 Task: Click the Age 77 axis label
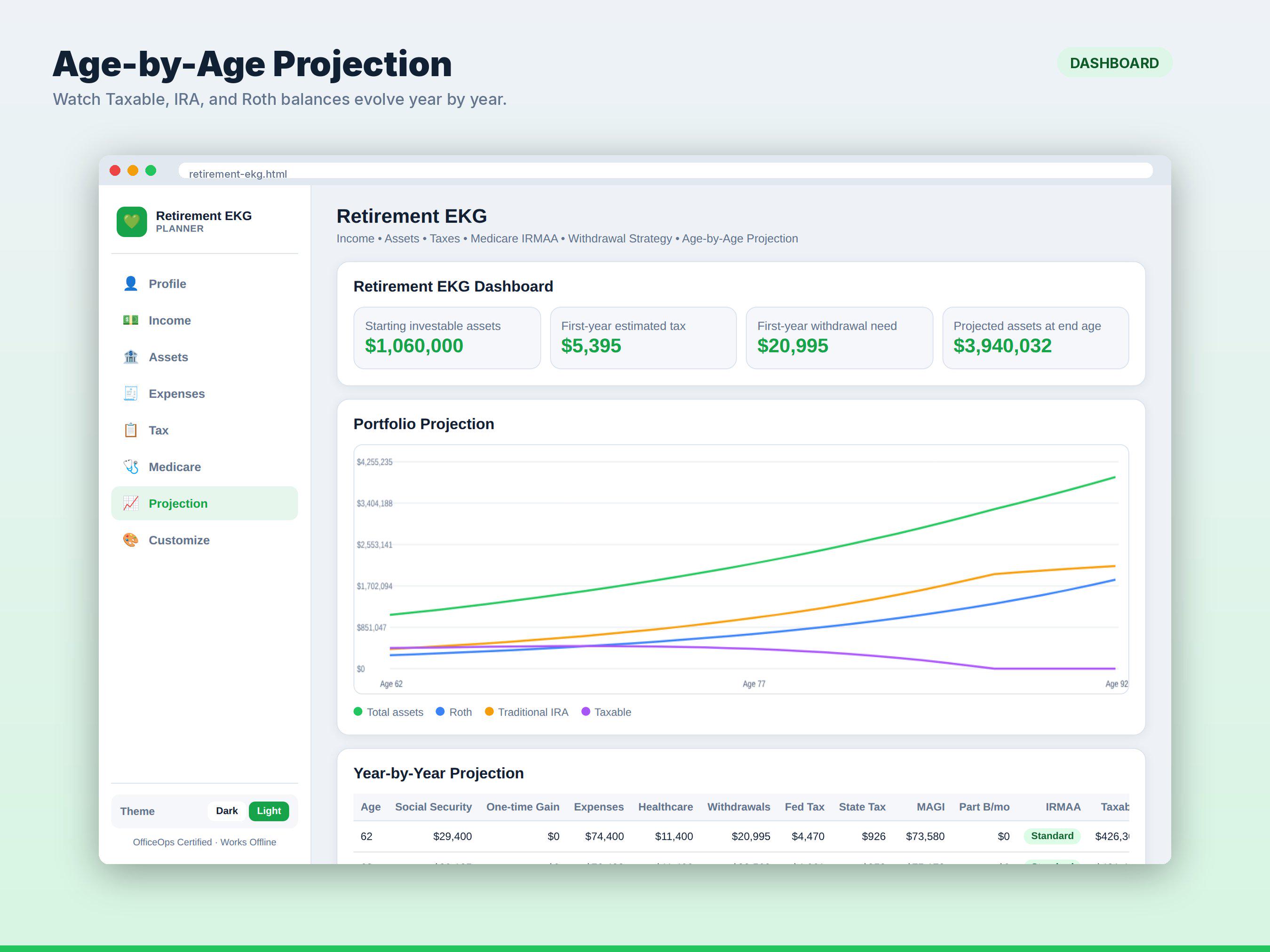(754, 684)
